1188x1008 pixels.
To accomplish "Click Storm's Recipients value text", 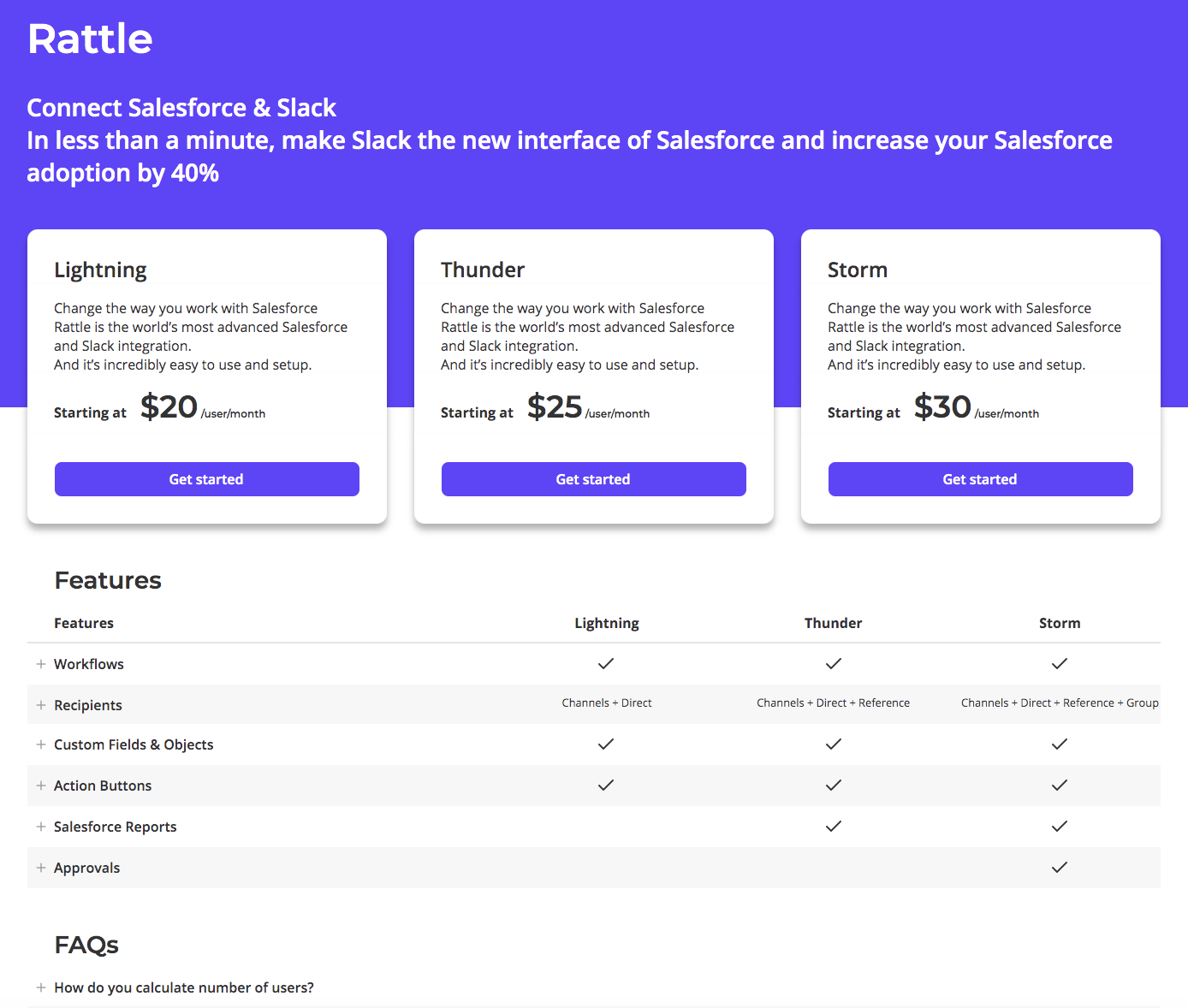I will click(1060, 703).
